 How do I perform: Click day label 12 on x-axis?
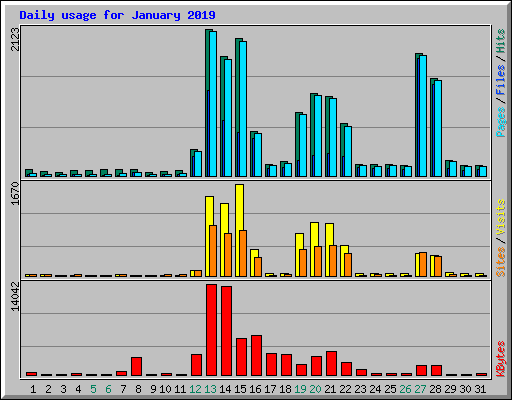(x=195, y=389)
